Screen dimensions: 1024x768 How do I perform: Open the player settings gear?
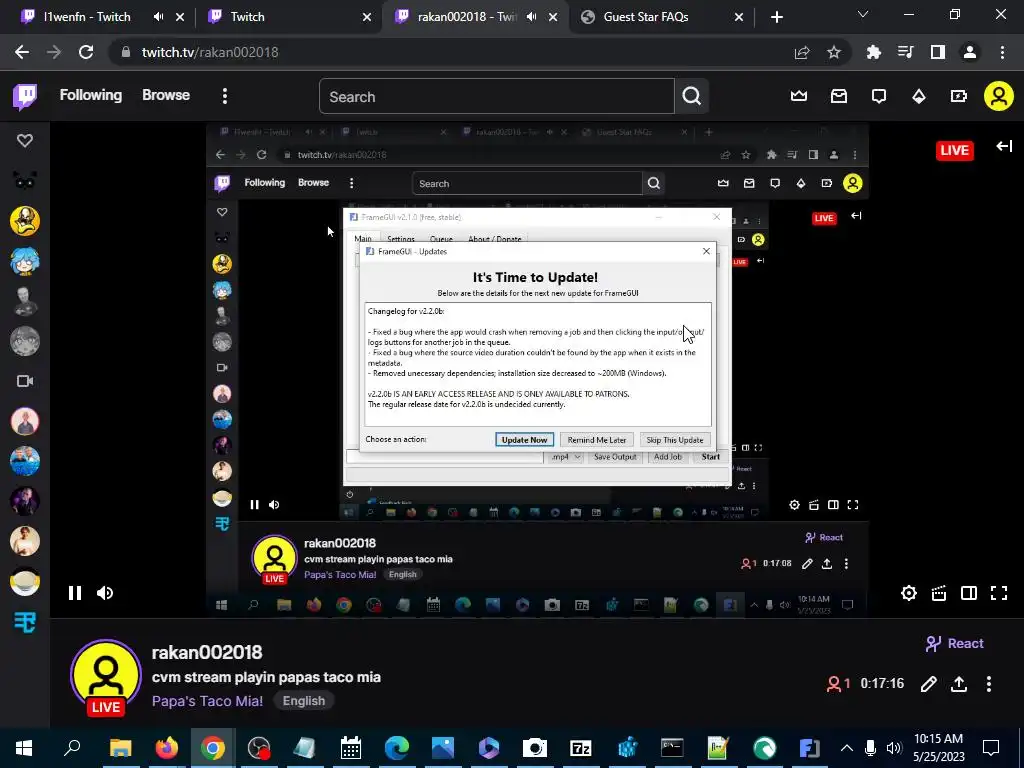pyautogui.click(x=908, y=593)
